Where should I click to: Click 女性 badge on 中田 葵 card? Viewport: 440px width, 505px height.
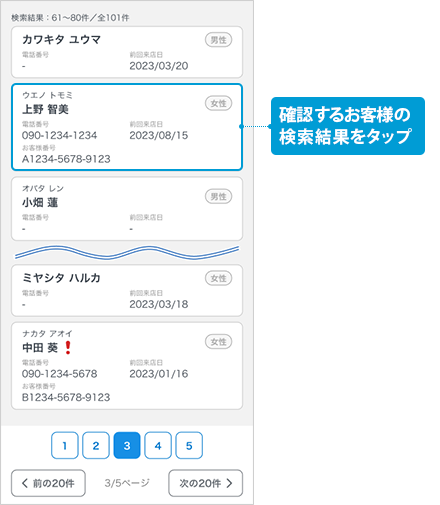218,342
